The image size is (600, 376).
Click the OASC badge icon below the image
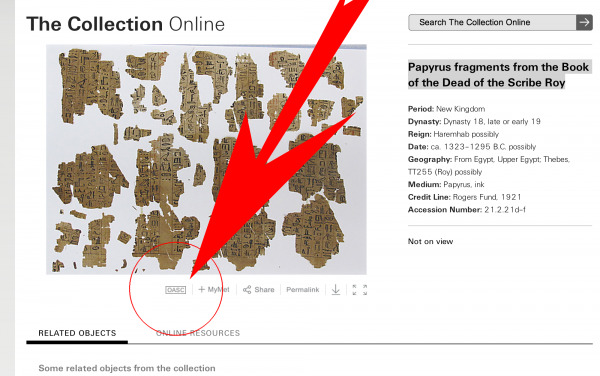[176, 290]
